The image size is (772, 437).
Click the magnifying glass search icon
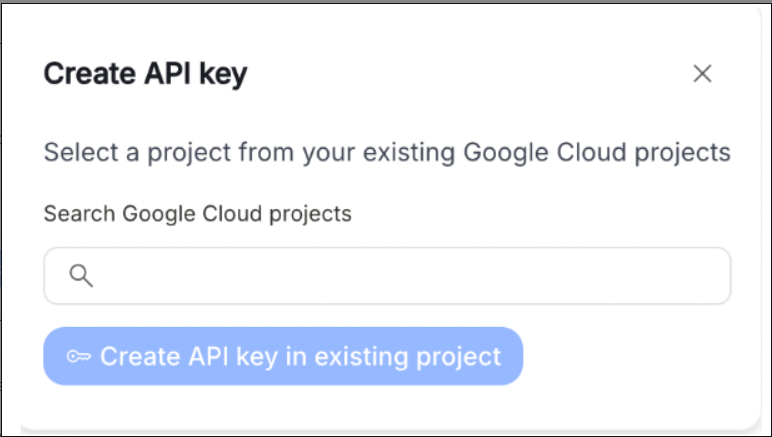[81, 276]
